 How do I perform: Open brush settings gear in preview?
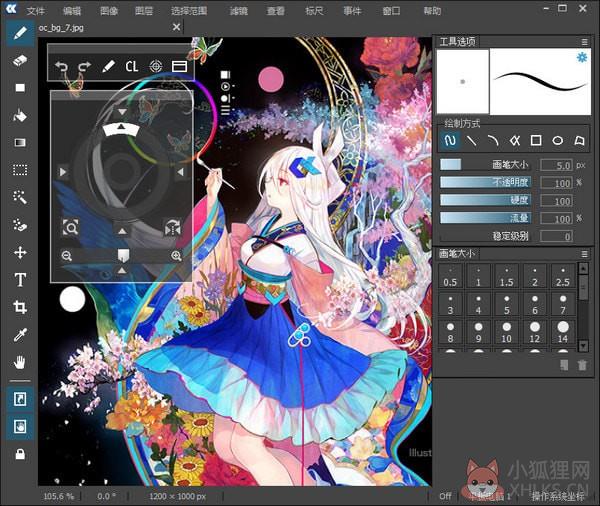click(582, 58)
